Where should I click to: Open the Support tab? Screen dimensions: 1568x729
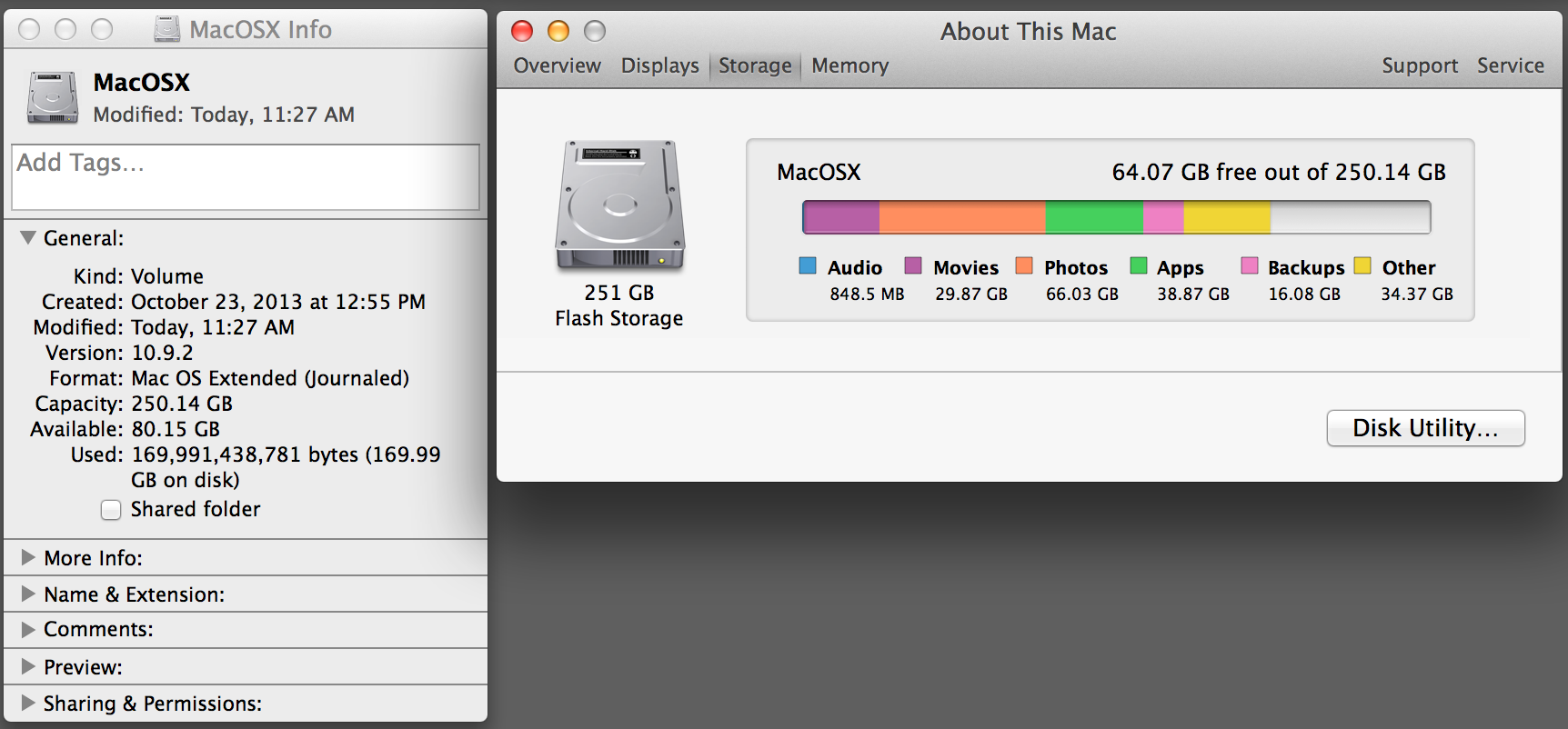point(1420,65)
